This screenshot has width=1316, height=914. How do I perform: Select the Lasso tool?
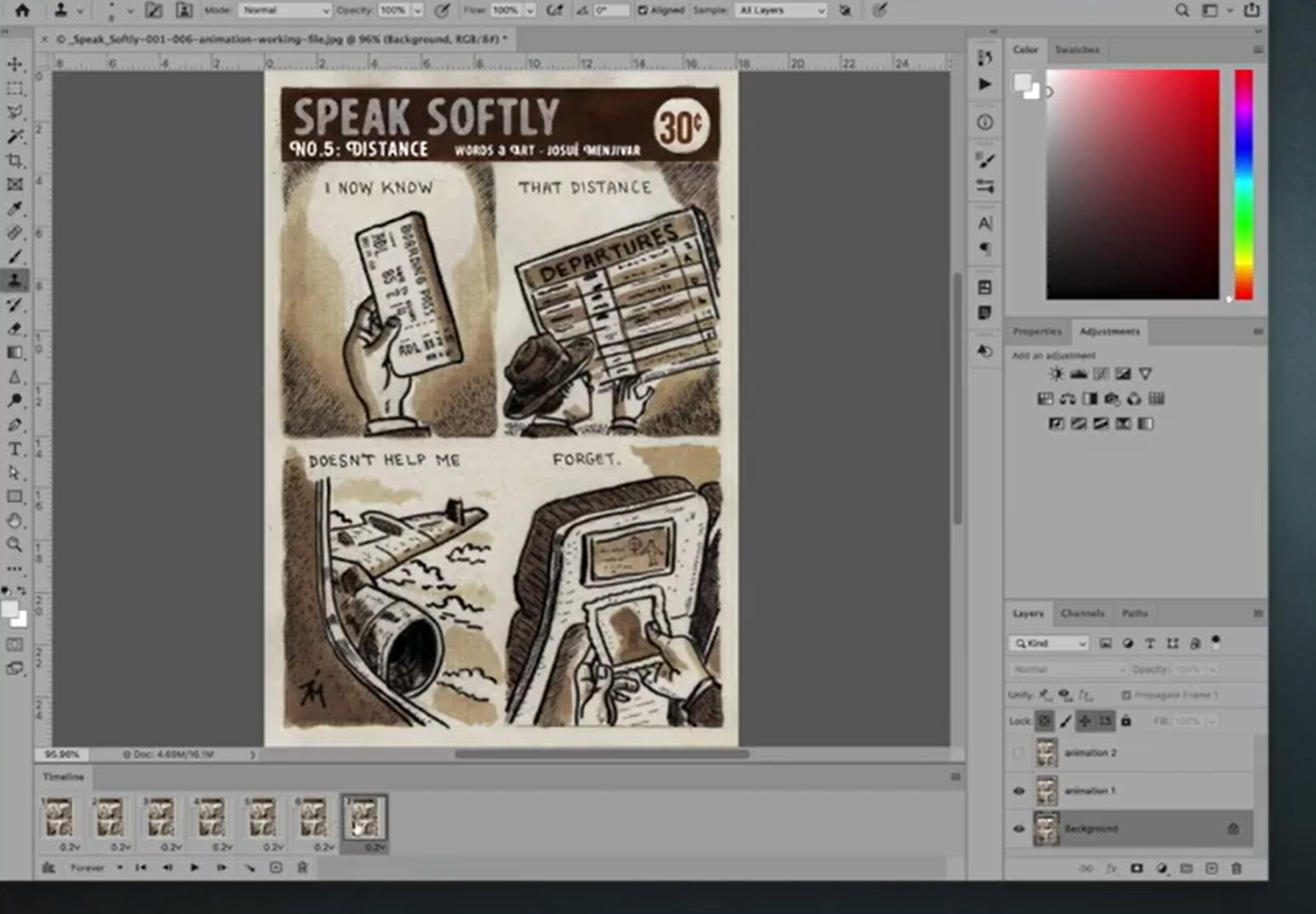click(15, 112)
